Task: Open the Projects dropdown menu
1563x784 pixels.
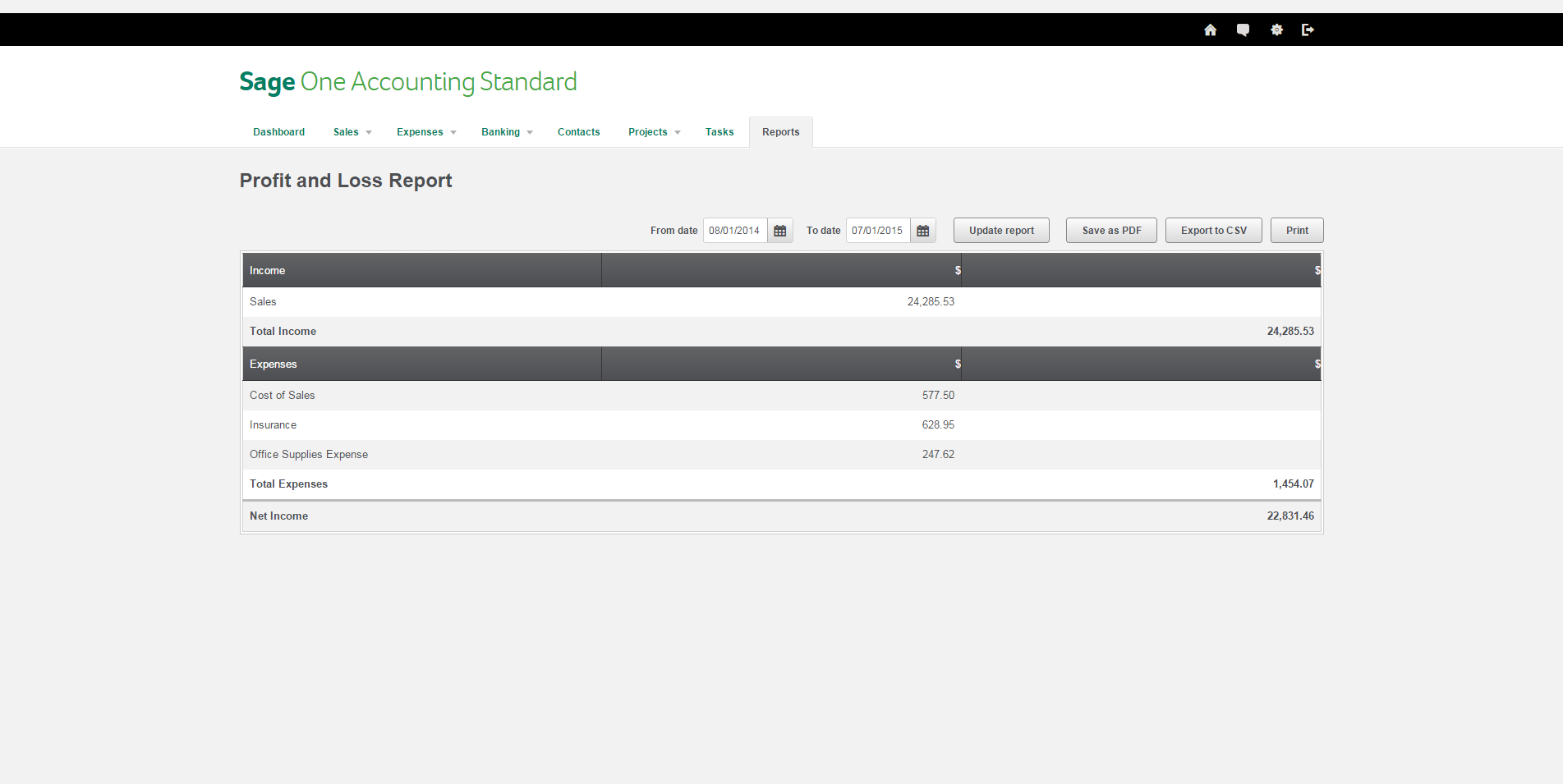Action: [x=653, y=131]
